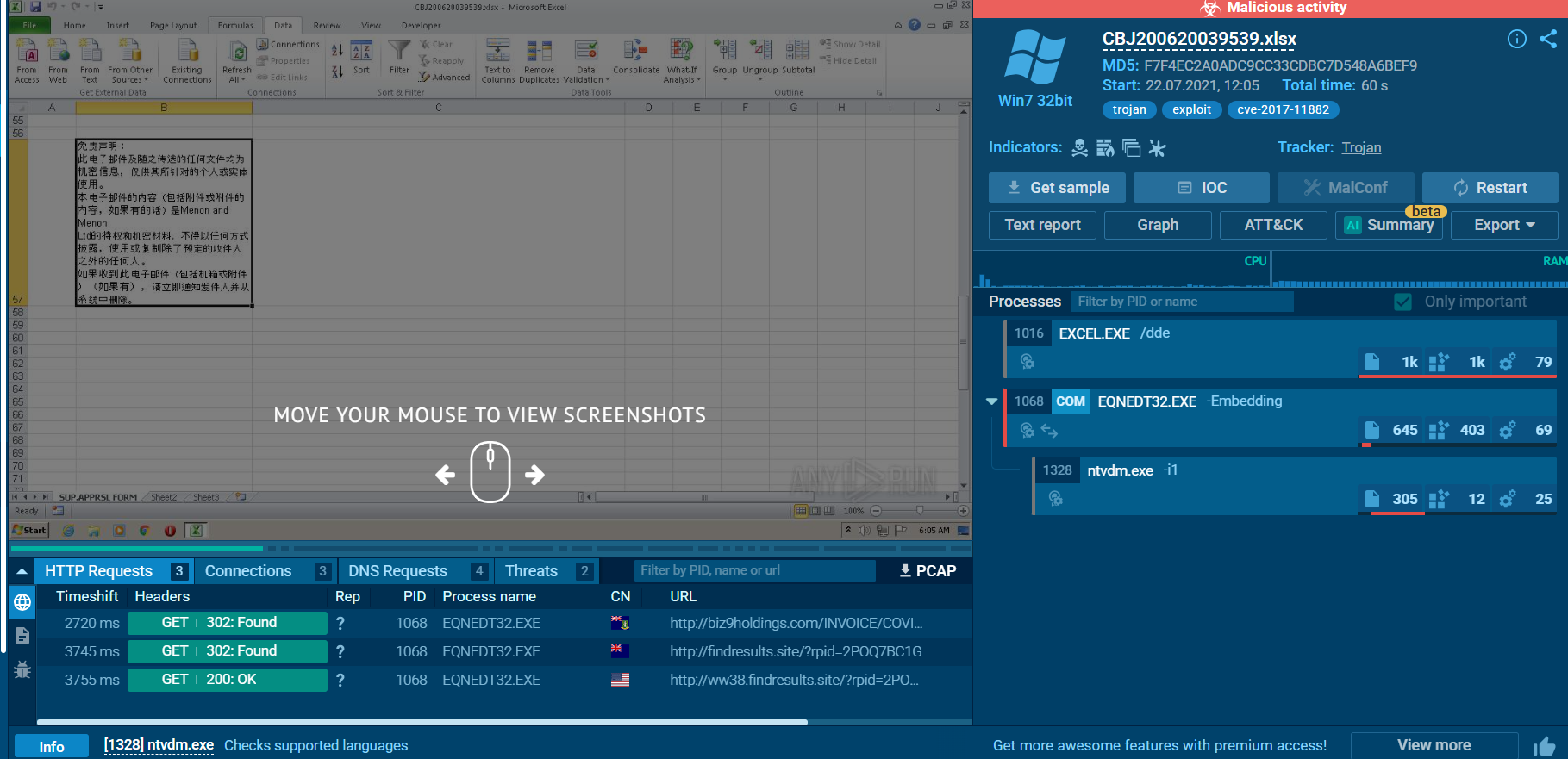Click the horizontal scrollbar under HTTP requests
Image resolution: width=1568 pixels, height=759 pixels.
click(x=422, y=722)
